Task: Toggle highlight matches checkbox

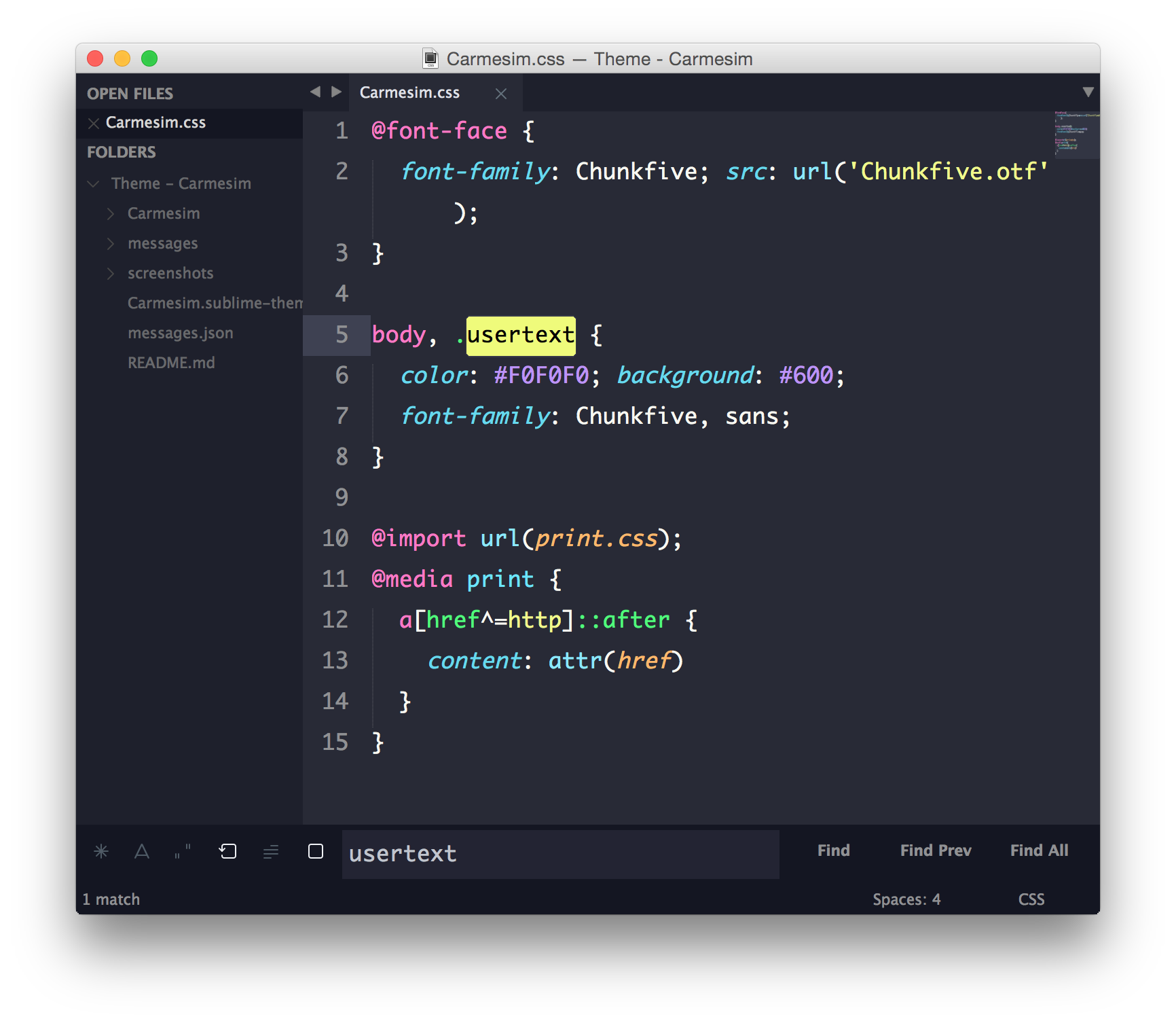Action: point(316,851)
